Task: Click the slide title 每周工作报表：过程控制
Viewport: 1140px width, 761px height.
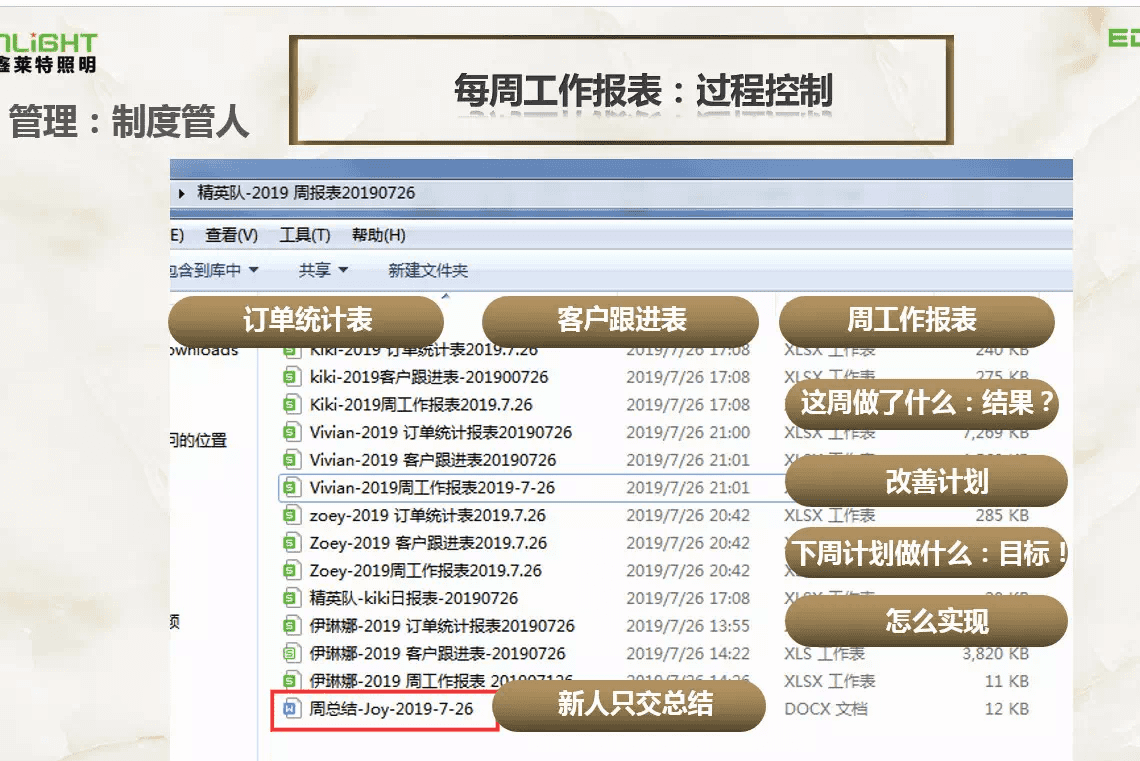Action: pos(643,91)
